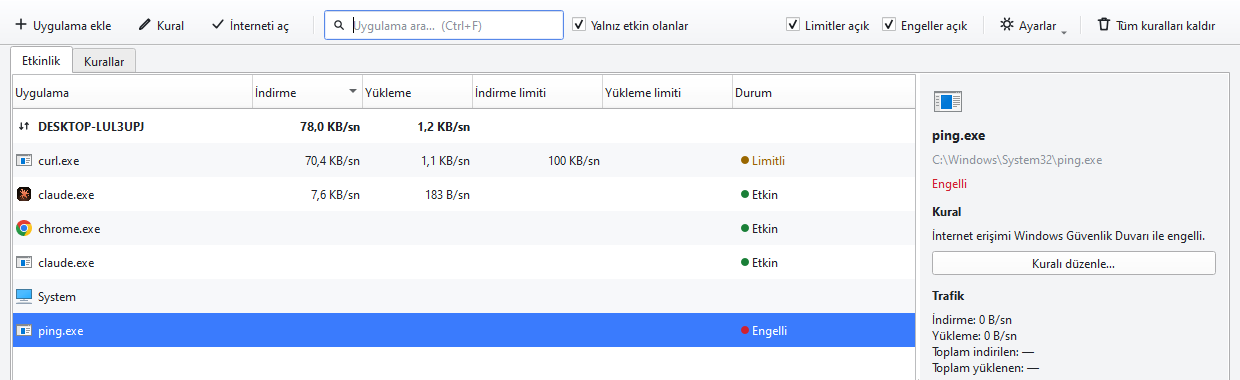Viewport: 1240px width, 380px height.
Task: Click the Ayarlar button label
Action: [x=1037, y=26]
